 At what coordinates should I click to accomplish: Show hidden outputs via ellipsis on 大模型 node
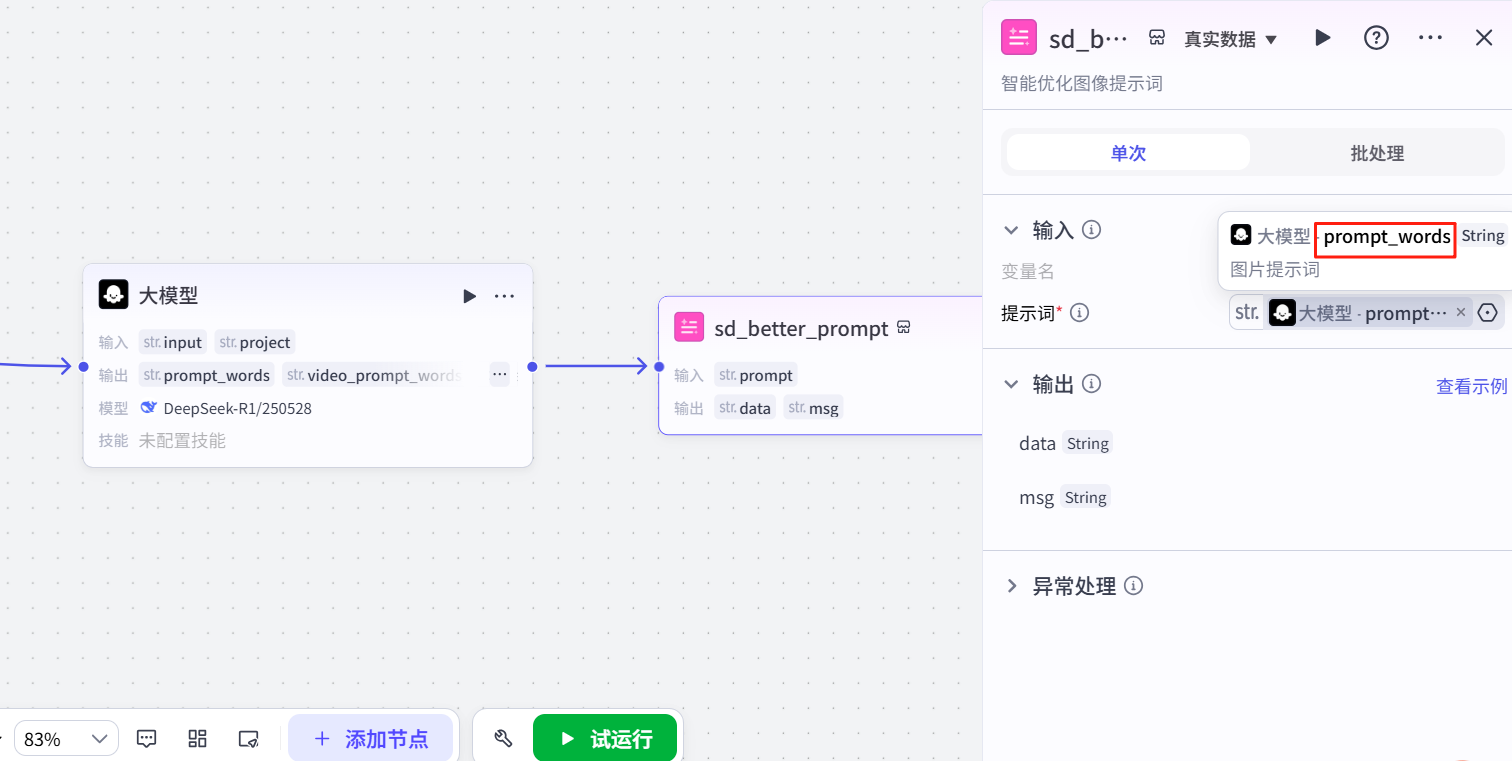tap(499, 375)
